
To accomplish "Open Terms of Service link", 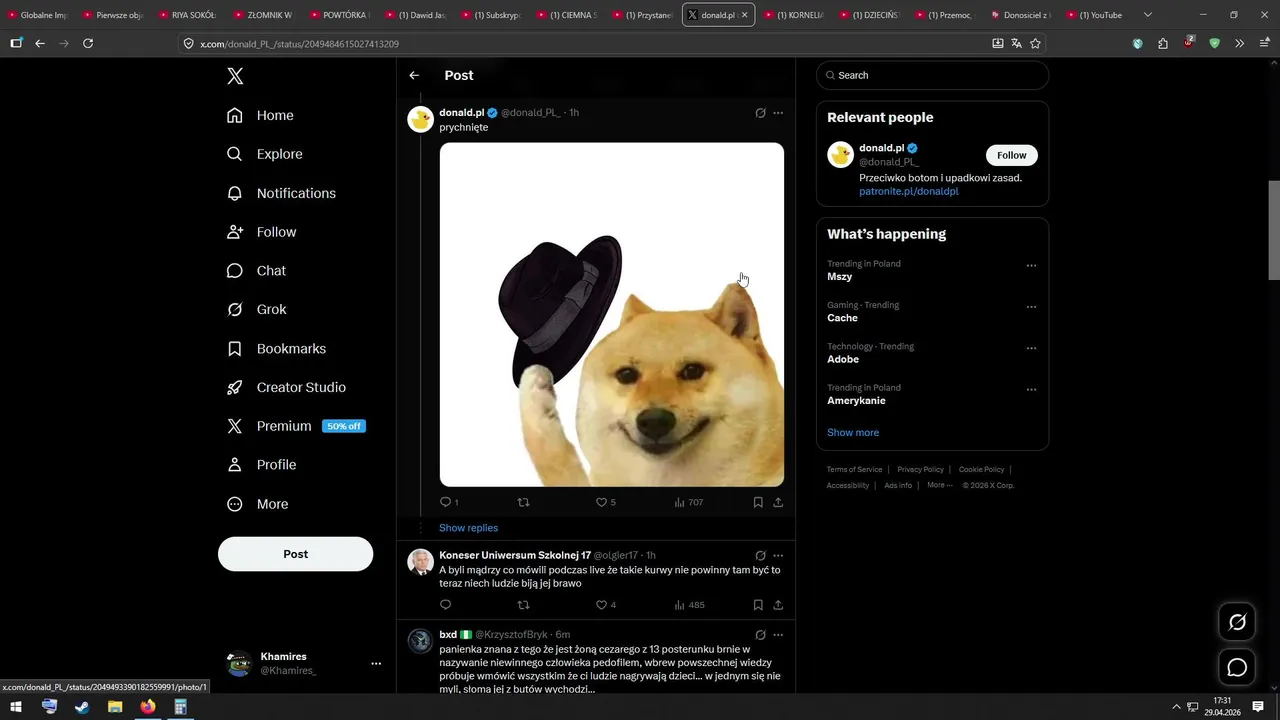I will point(854,469).
